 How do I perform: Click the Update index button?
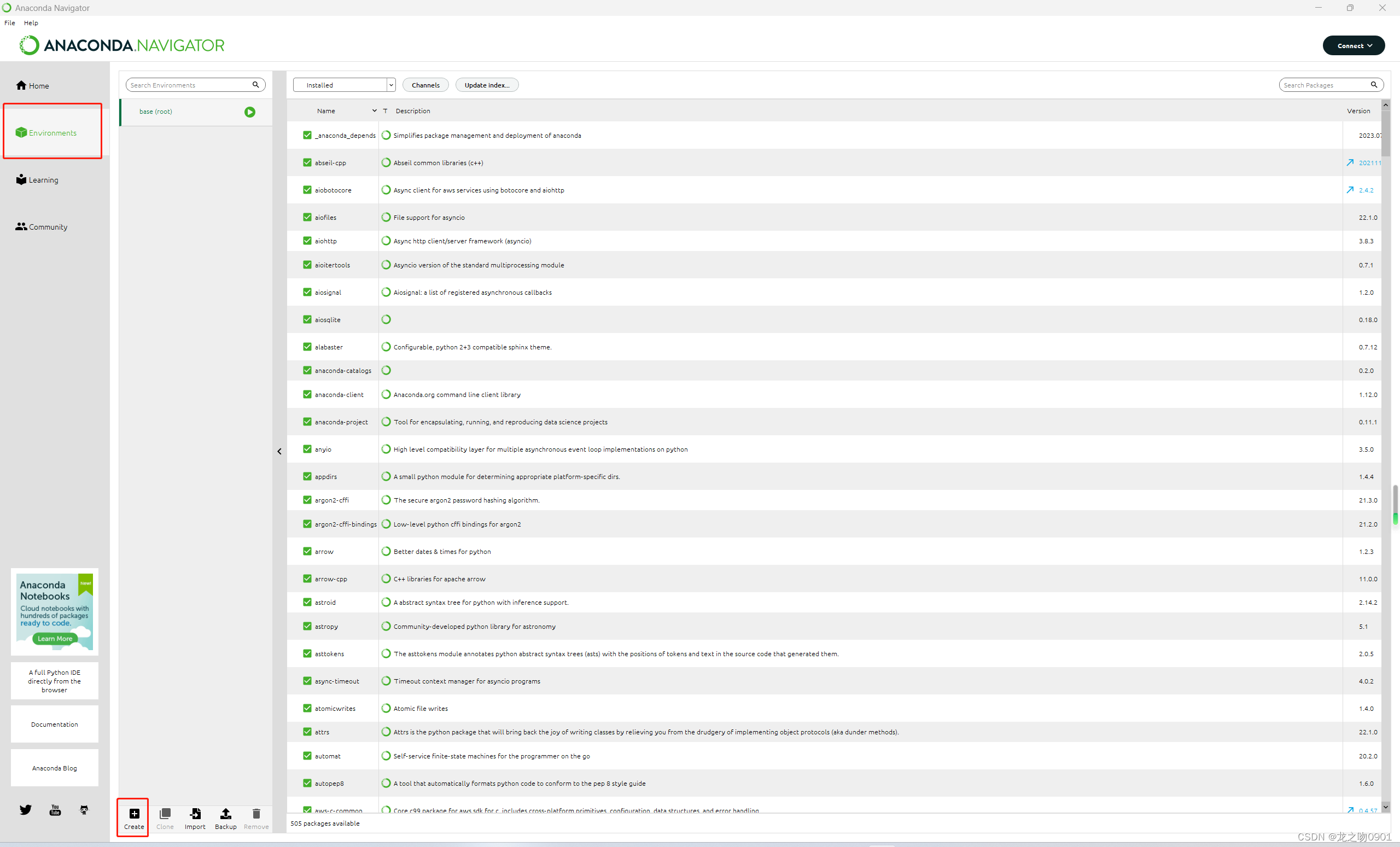click(x=487, y=85)
